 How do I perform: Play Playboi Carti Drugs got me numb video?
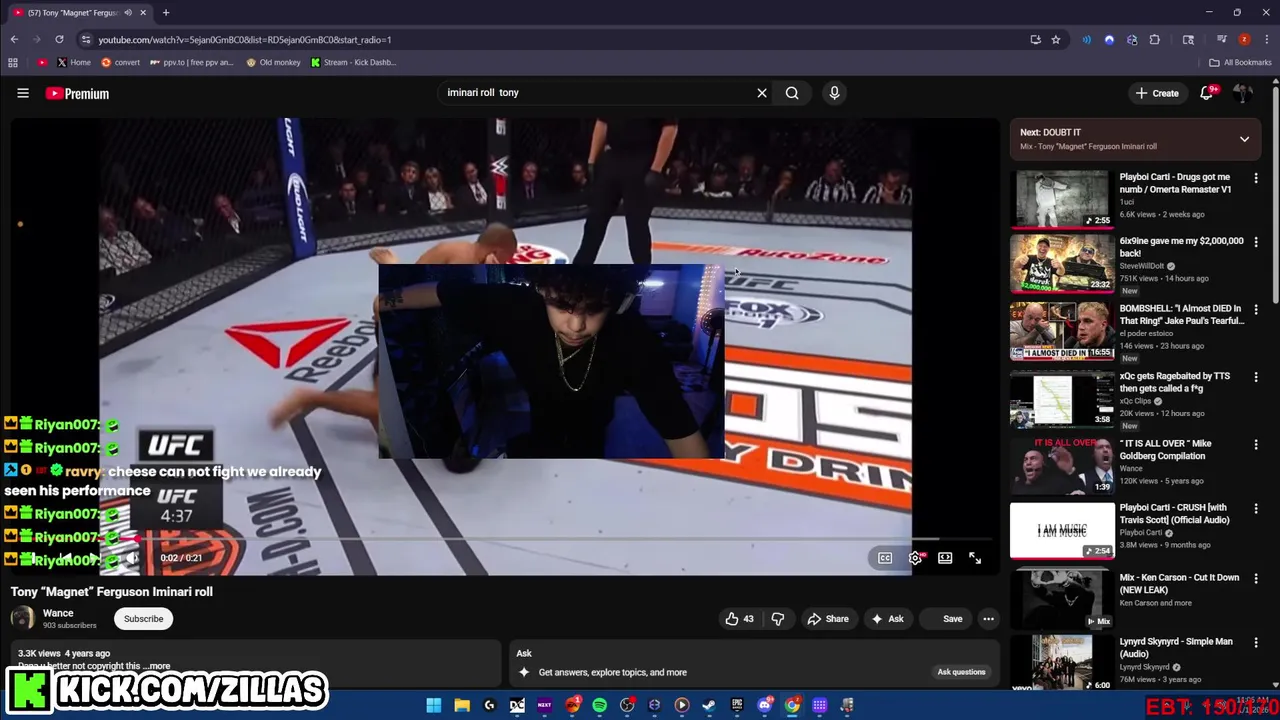click(1062, 198)
